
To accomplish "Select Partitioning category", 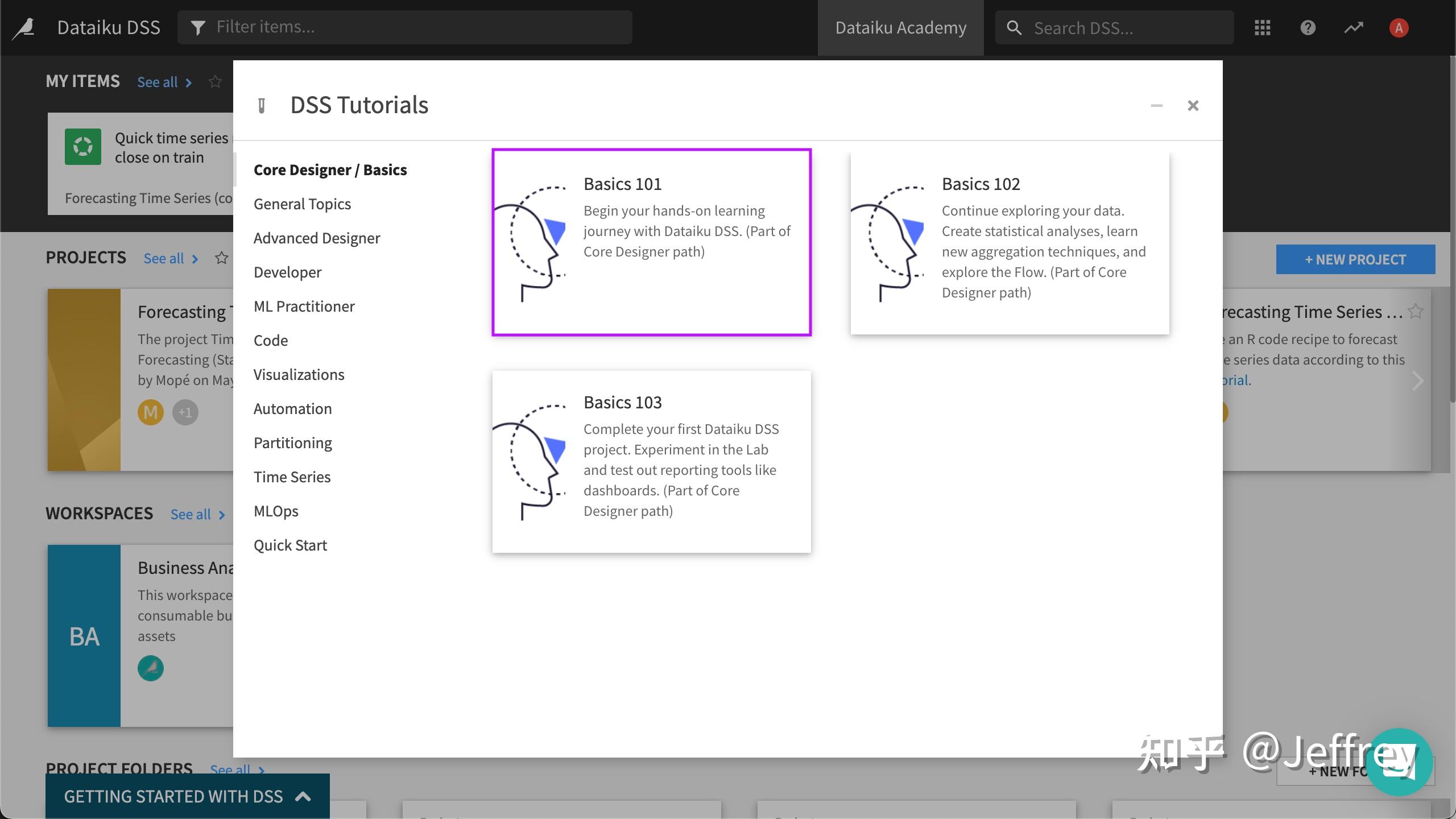I will pos(293,443).
